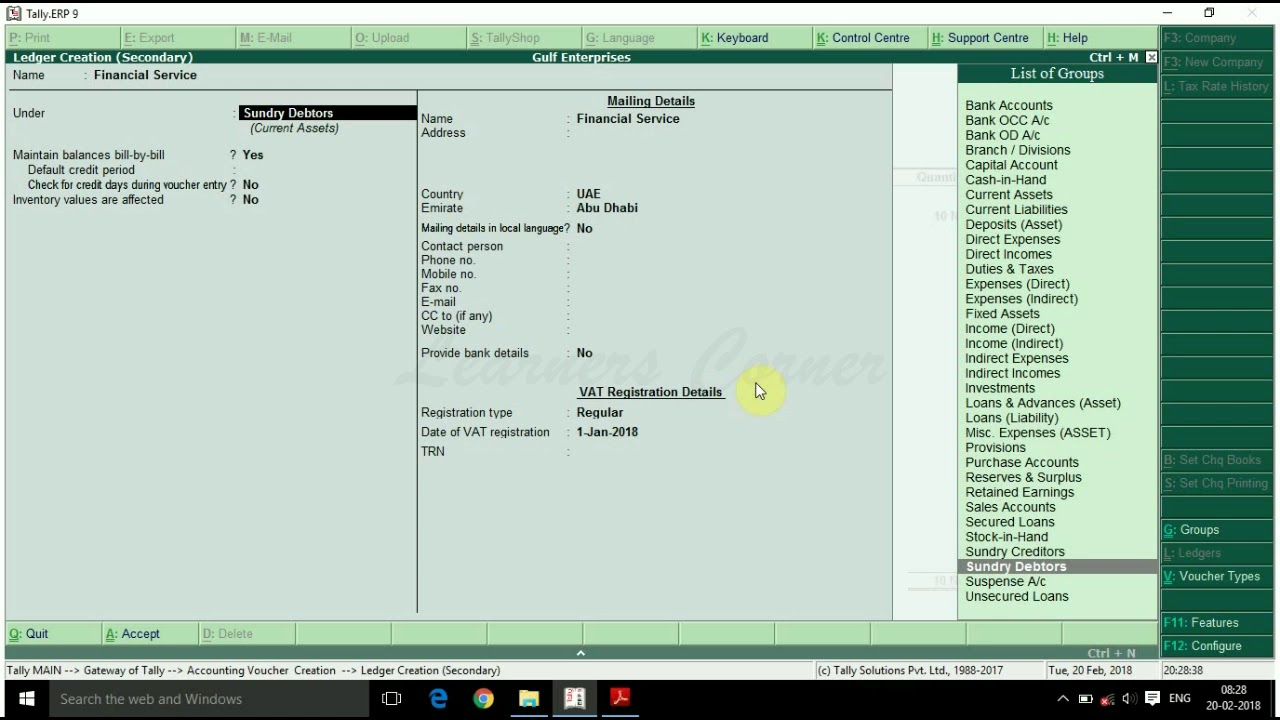Select Loans (Liability) group
Image resolution: width=1280 pixels, height=720 pixels.
(x=1012, y=418)
